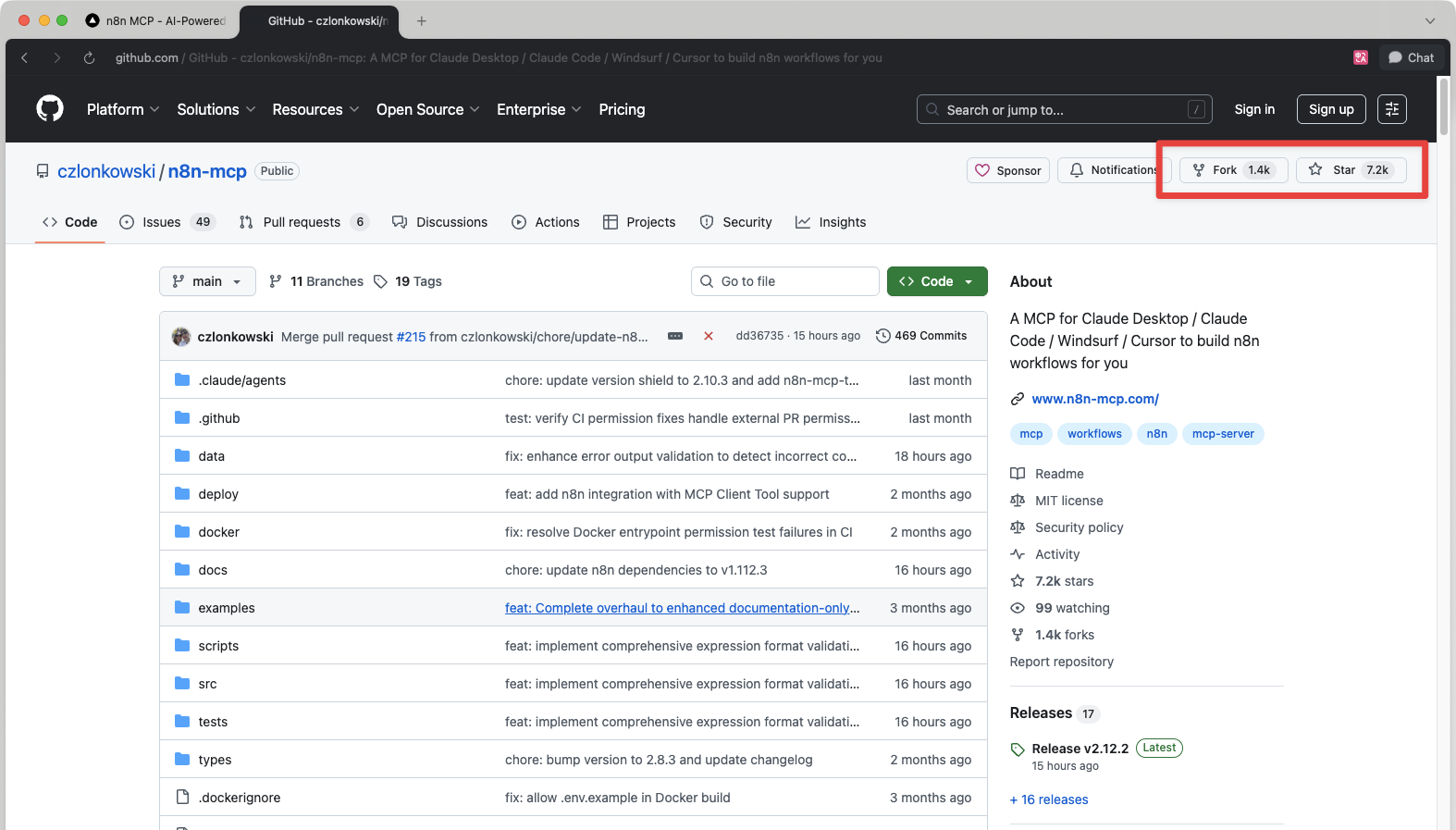Expand the Resources menu
1456x830 pixels.
(315, 109)
